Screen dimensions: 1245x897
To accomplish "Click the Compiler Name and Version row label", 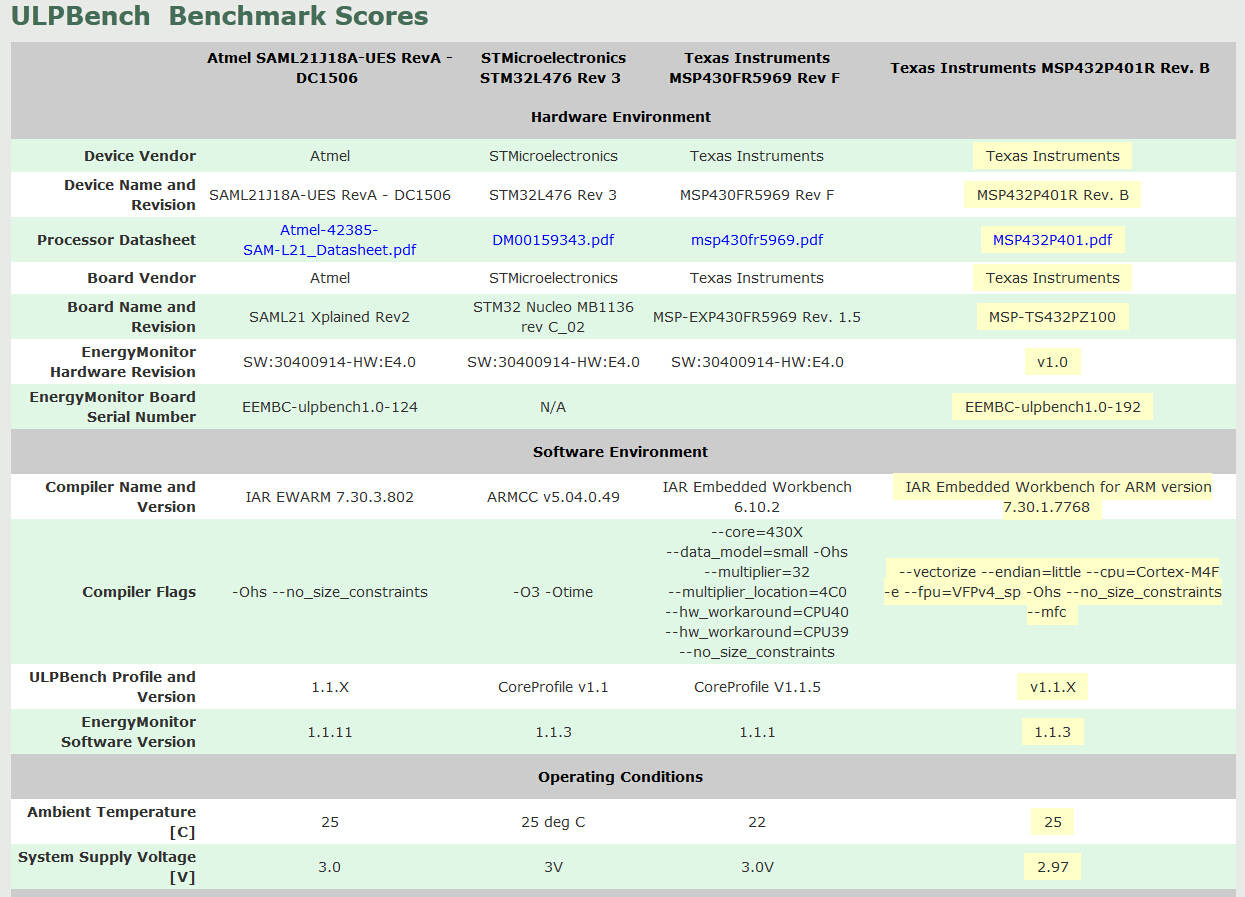I will click(121, 497).
